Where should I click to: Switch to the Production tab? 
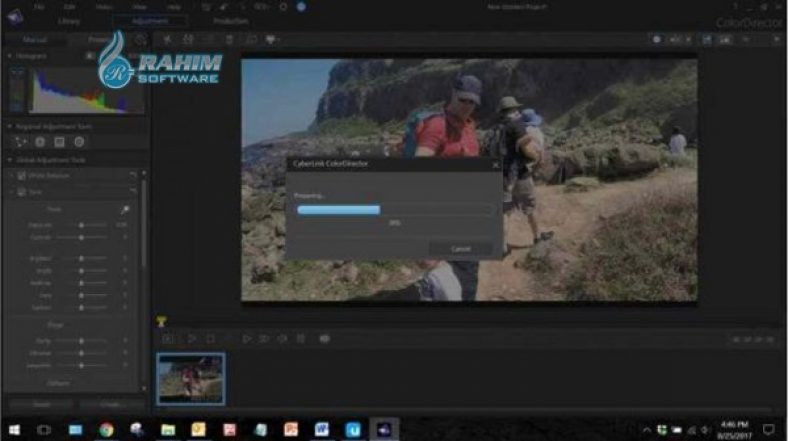(231, 22)
